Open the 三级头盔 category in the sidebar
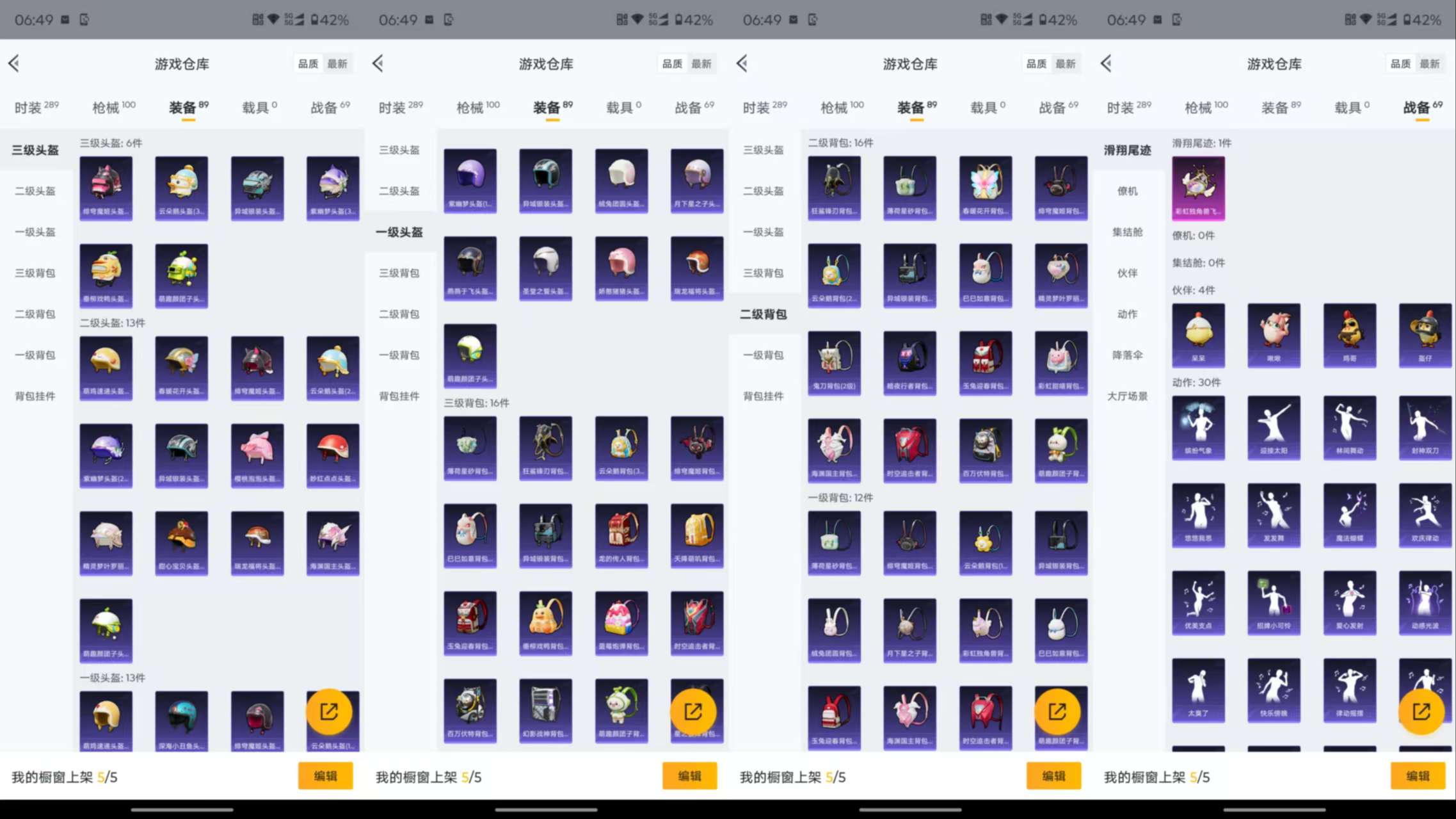 [x=35, y=149]
